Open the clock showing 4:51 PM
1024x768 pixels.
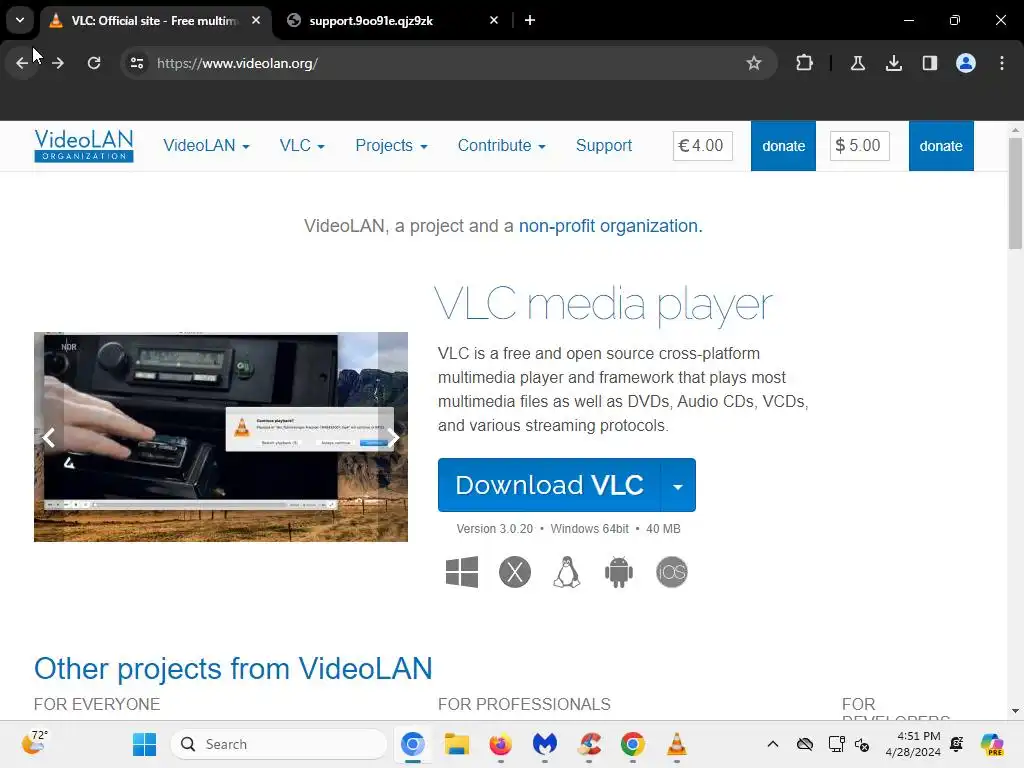pyautogui.click(x=913, y=744)
